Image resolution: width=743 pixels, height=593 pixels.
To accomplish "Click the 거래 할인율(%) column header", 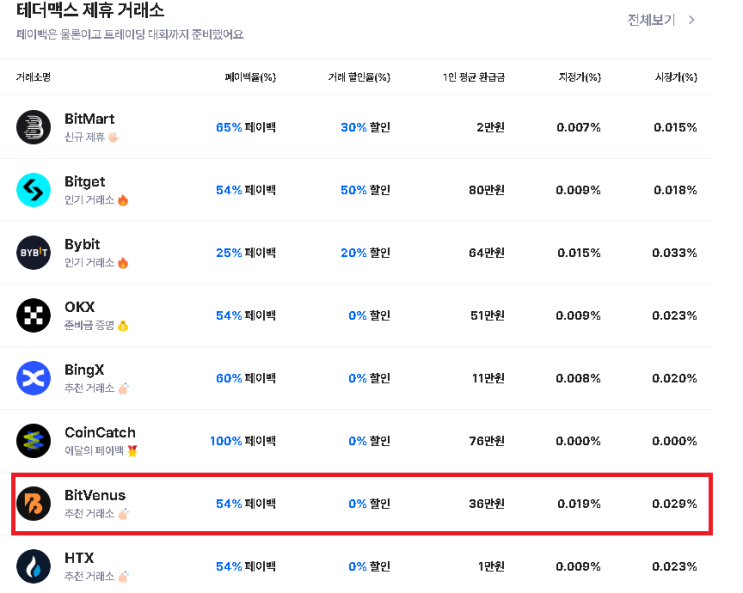I will (359, 77).
